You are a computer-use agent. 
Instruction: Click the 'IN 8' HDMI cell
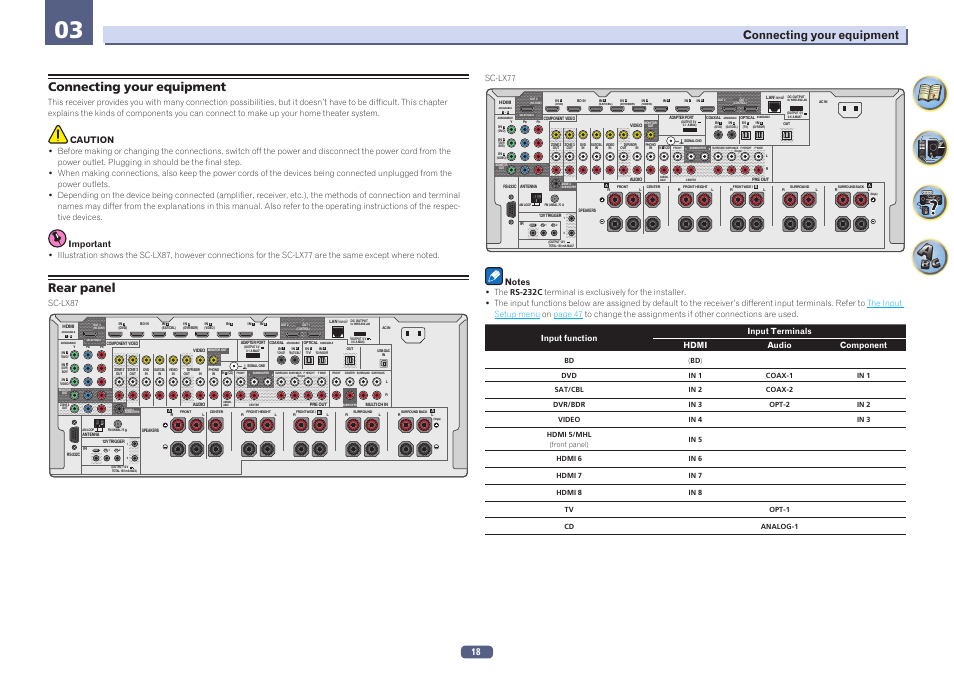click(x=695, y=493)
